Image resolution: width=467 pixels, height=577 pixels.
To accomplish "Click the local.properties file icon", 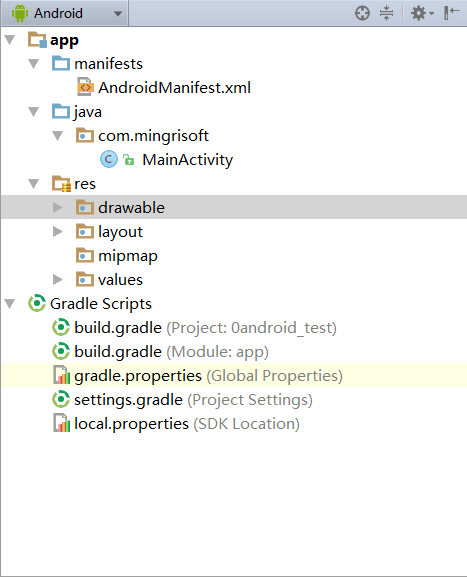I will pos(61,423).
